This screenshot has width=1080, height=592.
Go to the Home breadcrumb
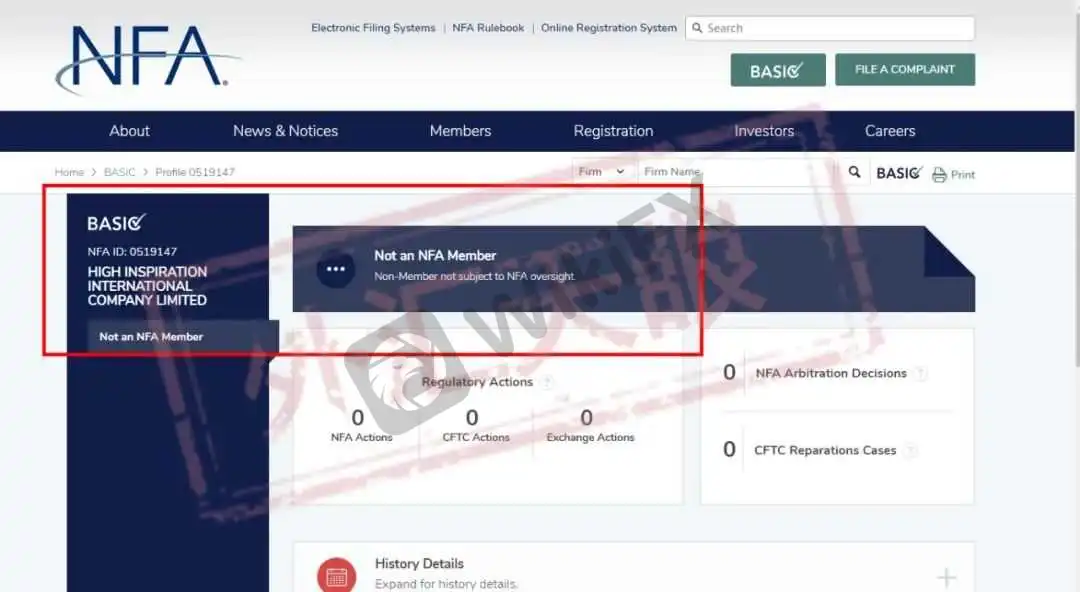[69, 172]
